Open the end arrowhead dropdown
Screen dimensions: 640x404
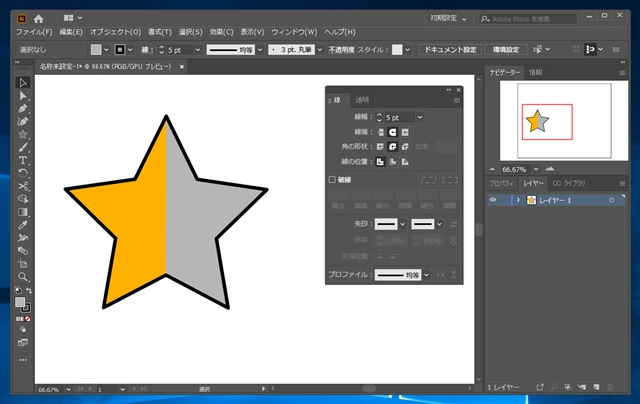[x=439, y=224]
